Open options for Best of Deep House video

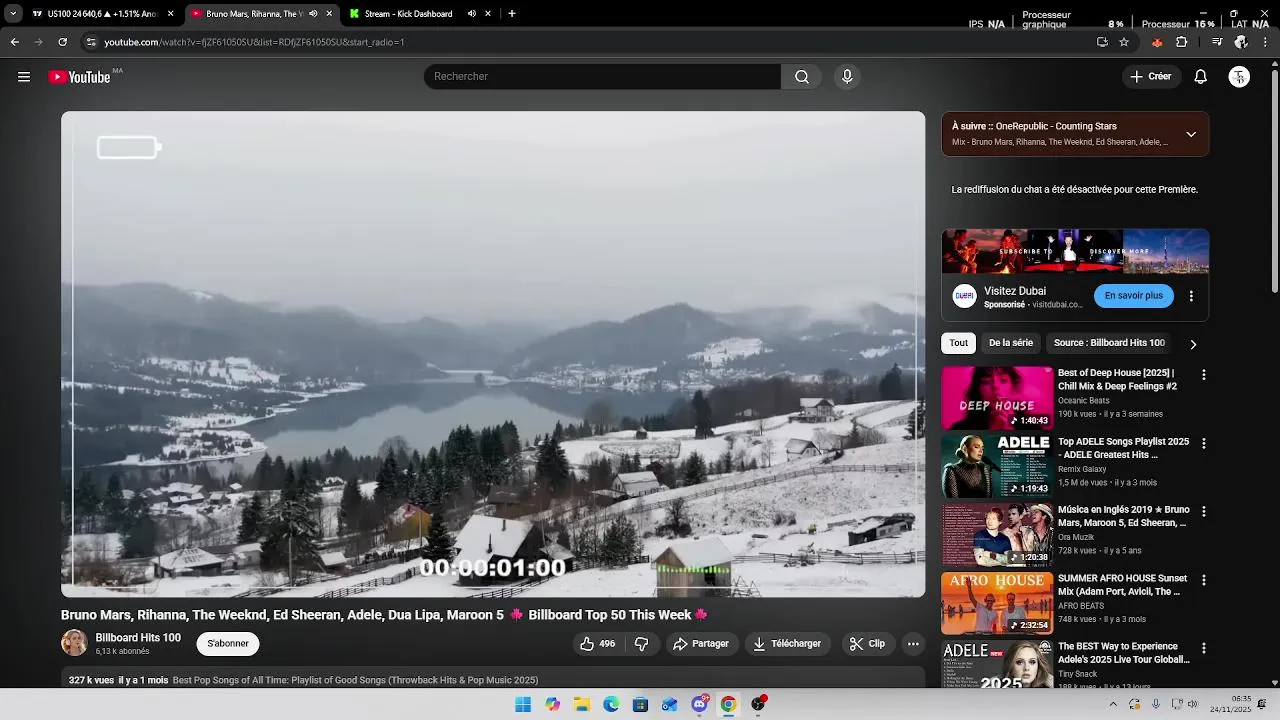1204,375
